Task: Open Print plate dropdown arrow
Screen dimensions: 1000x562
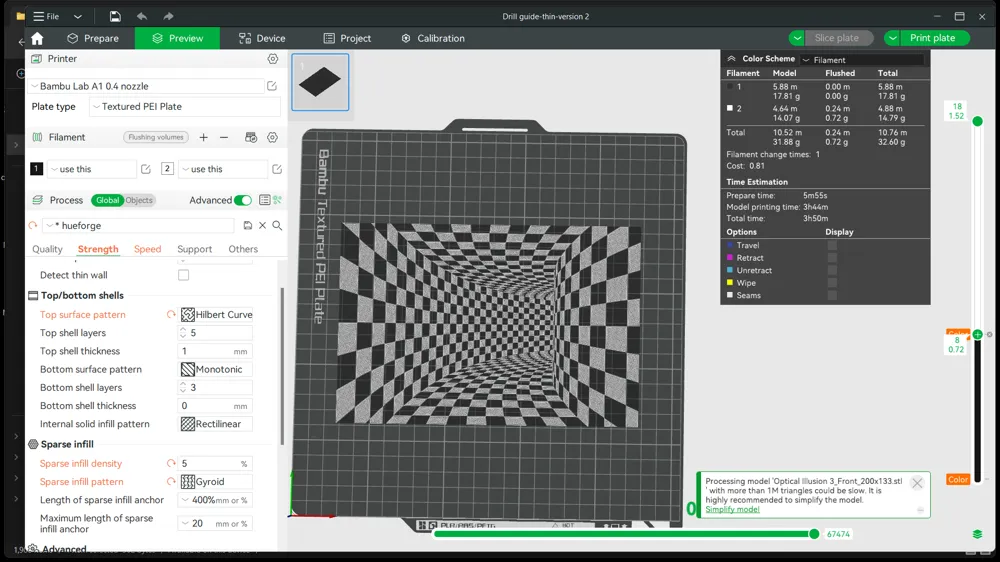Action: pos(893,38)
